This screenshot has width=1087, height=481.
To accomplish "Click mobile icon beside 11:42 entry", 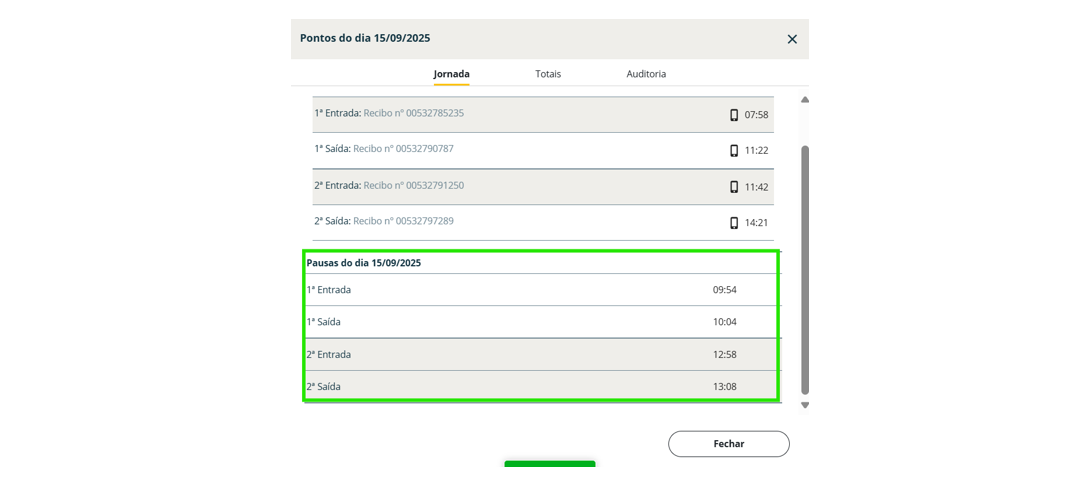I will tap(734, 187).
